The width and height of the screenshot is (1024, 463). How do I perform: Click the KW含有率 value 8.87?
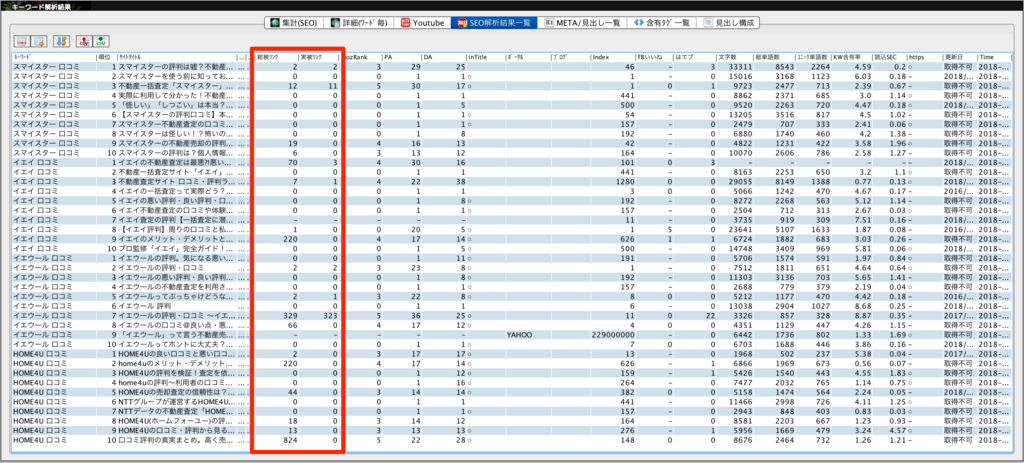(x=863, y=315)
